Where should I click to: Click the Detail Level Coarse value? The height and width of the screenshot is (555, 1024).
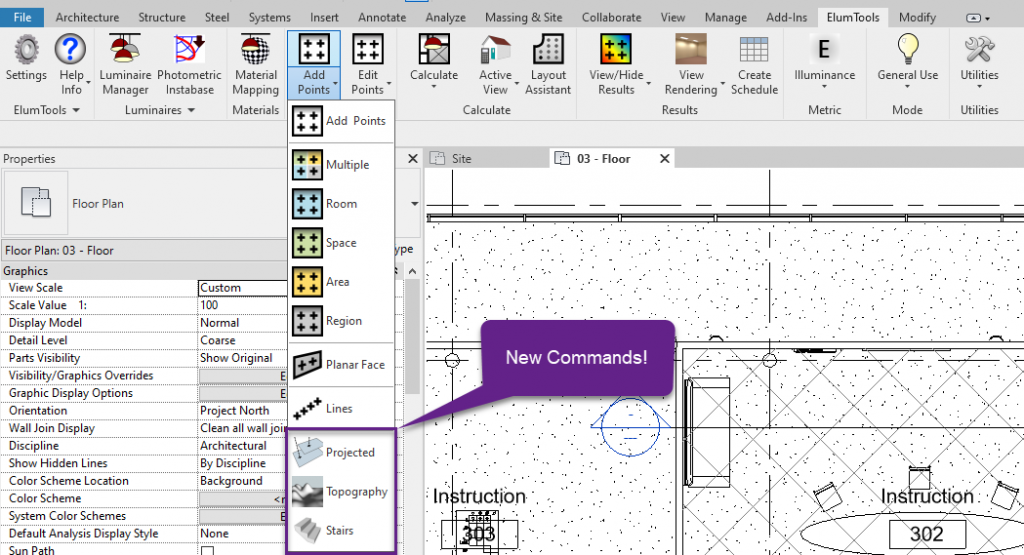click(243, 341)
